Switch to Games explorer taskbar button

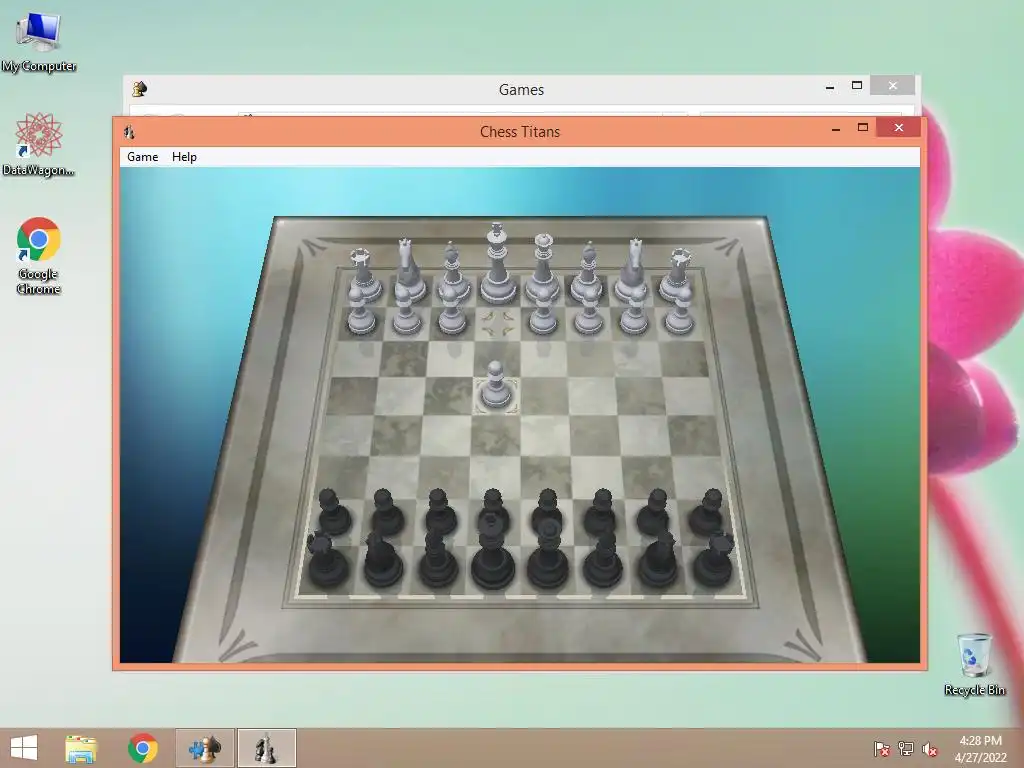[205, 748]
